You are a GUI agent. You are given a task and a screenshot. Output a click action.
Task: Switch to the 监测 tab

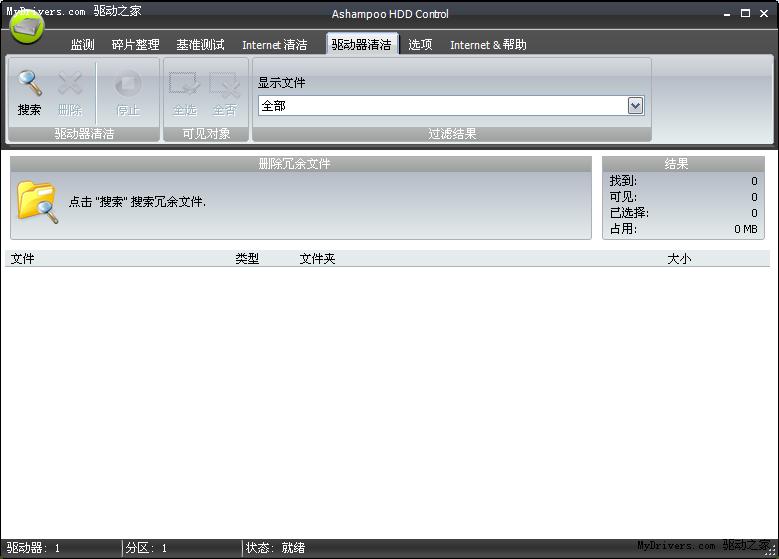[82, 45]
